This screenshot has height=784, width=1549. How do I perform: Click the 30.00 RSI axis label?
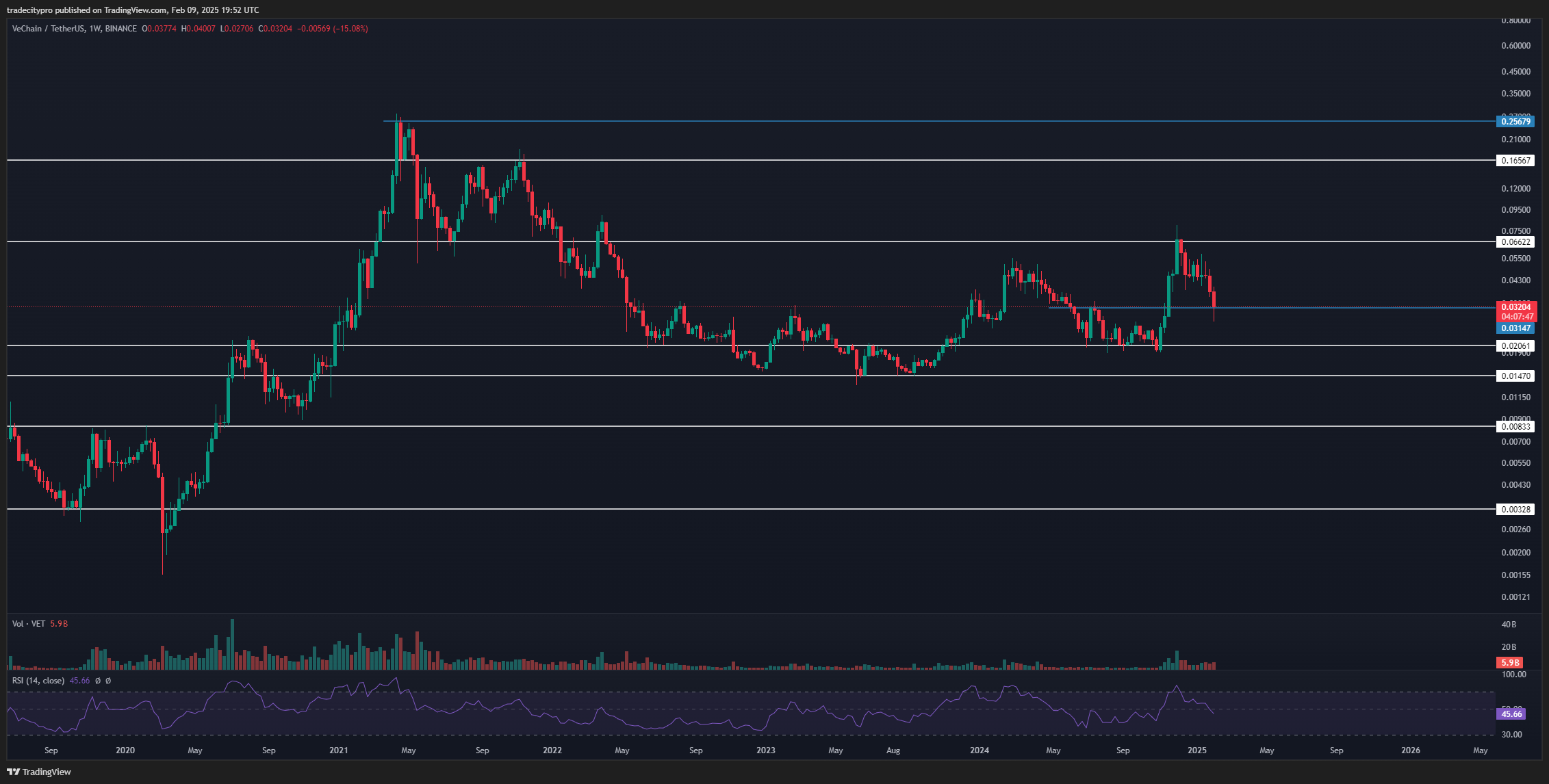pyautogui.click(x=1512, y=735)
